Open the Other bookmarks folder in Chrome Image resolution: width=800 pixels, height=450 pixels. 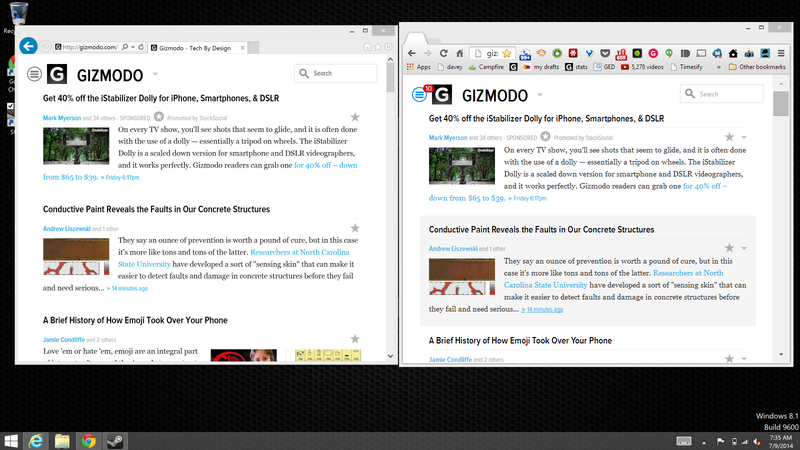(x=757, y=67)
